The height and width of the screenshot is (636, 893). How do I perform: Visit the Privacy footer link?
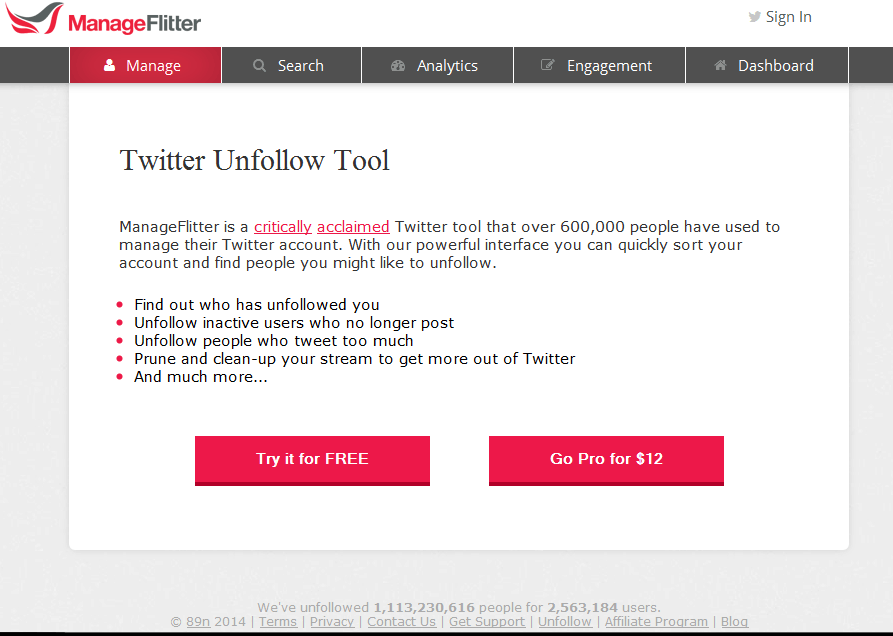coord(332,622)
